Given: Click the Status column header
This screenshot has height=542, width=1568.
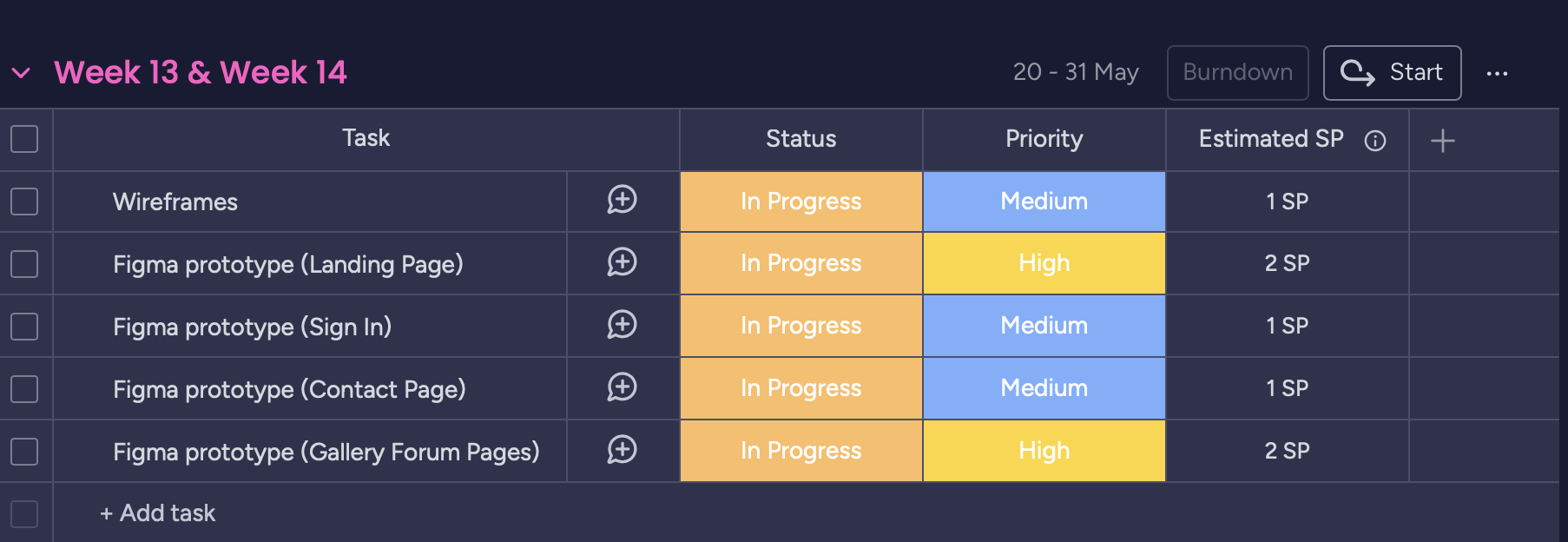Looking at the screenshot, I should [800, 139].
